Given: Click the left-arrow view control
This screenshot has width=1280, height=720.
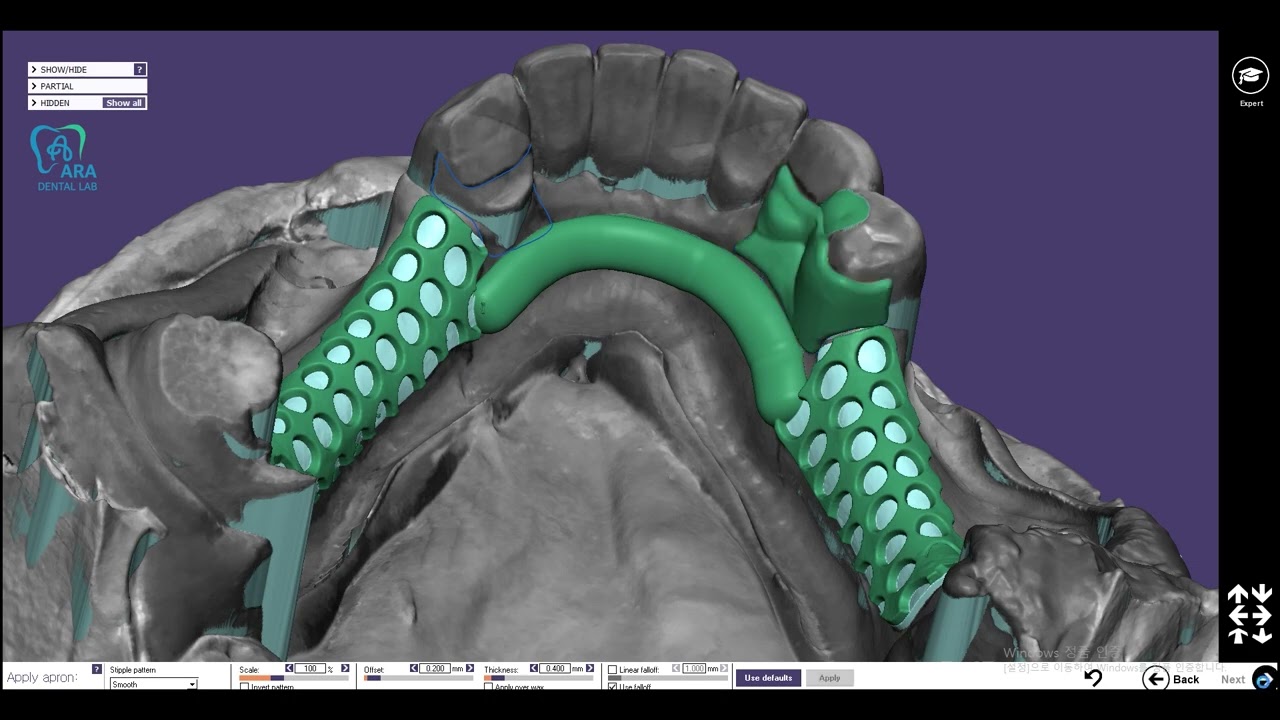Looking at the screenshot, I should click(x=1238, y=615).
